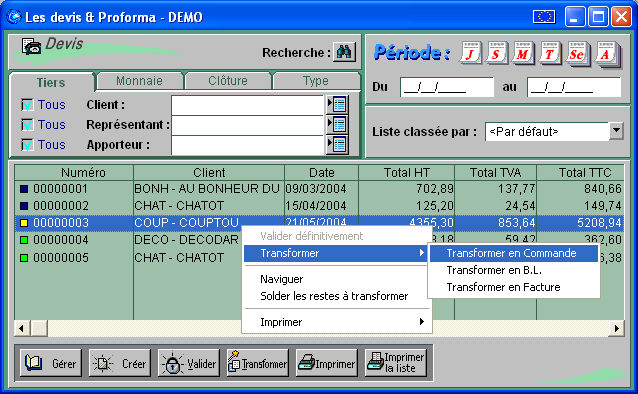Select the 'Se' semester period calendar icon

[578, 53]
